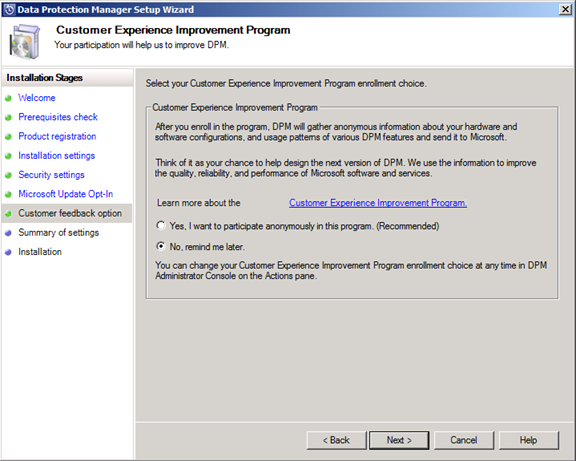Click green bullet next to Product registration
The image size is (576, 461).
tap(8, 137)
